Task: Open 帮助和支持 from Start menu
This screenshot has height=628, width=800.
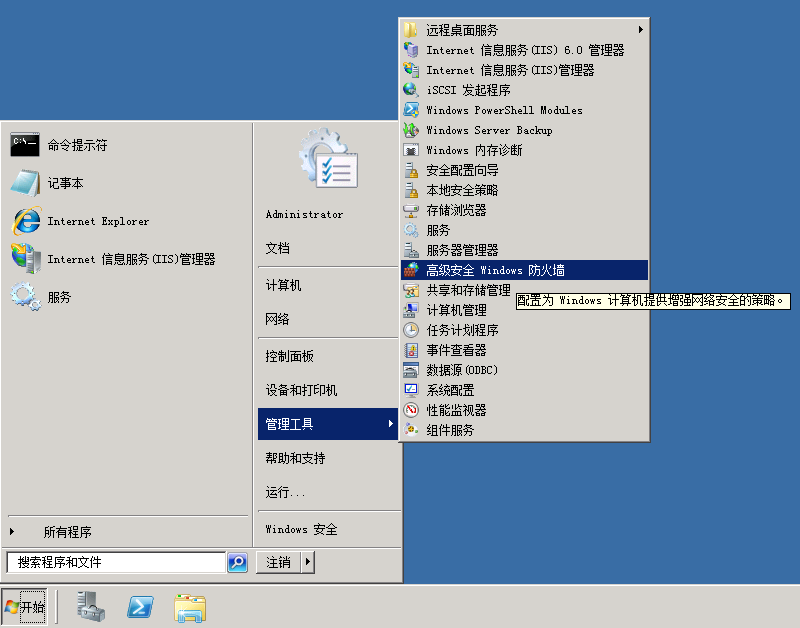Action: (295, 458)
